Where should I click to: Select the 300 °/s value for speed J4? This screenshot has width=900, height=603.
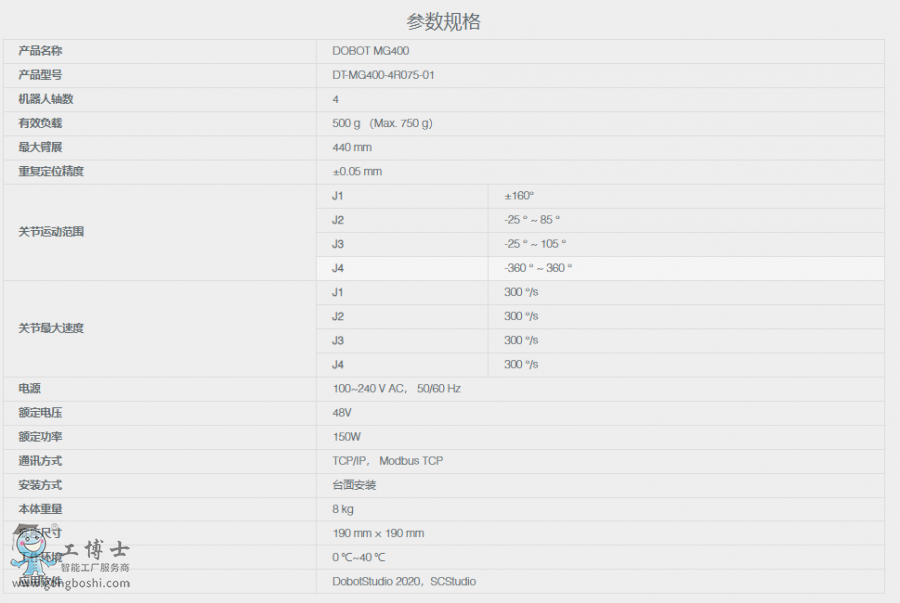tap(521, 364)
